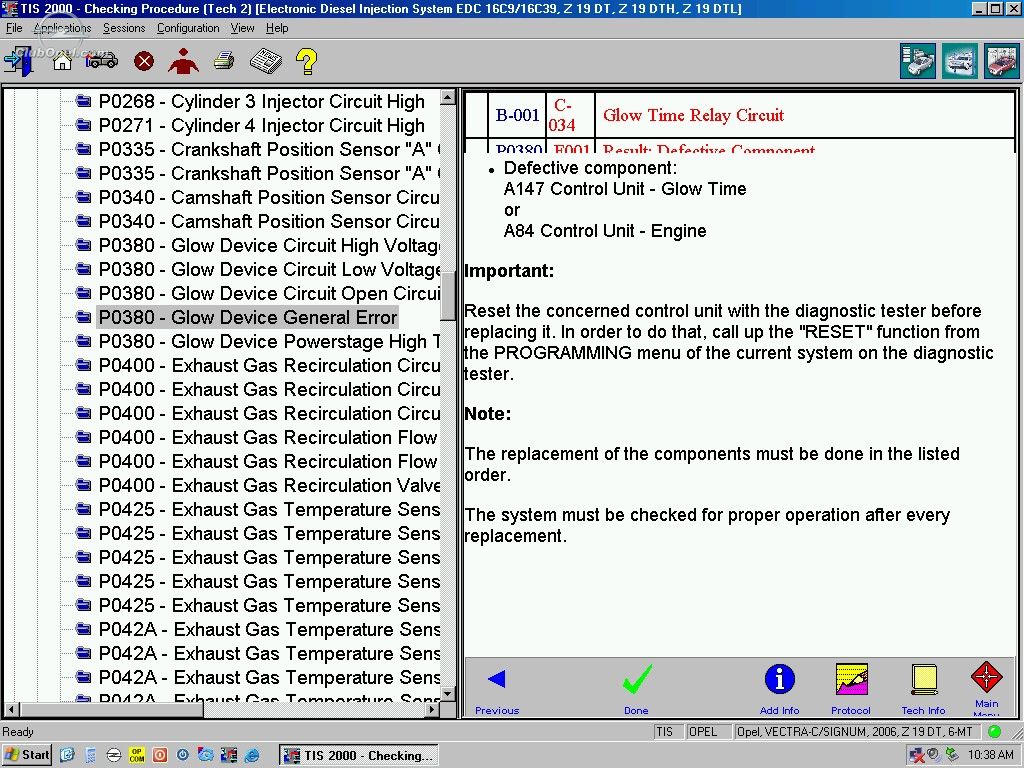Select P0400 Exhaust Gas Recirculation Valve entry
1024x768 pixels.
(x=269, y=486)
